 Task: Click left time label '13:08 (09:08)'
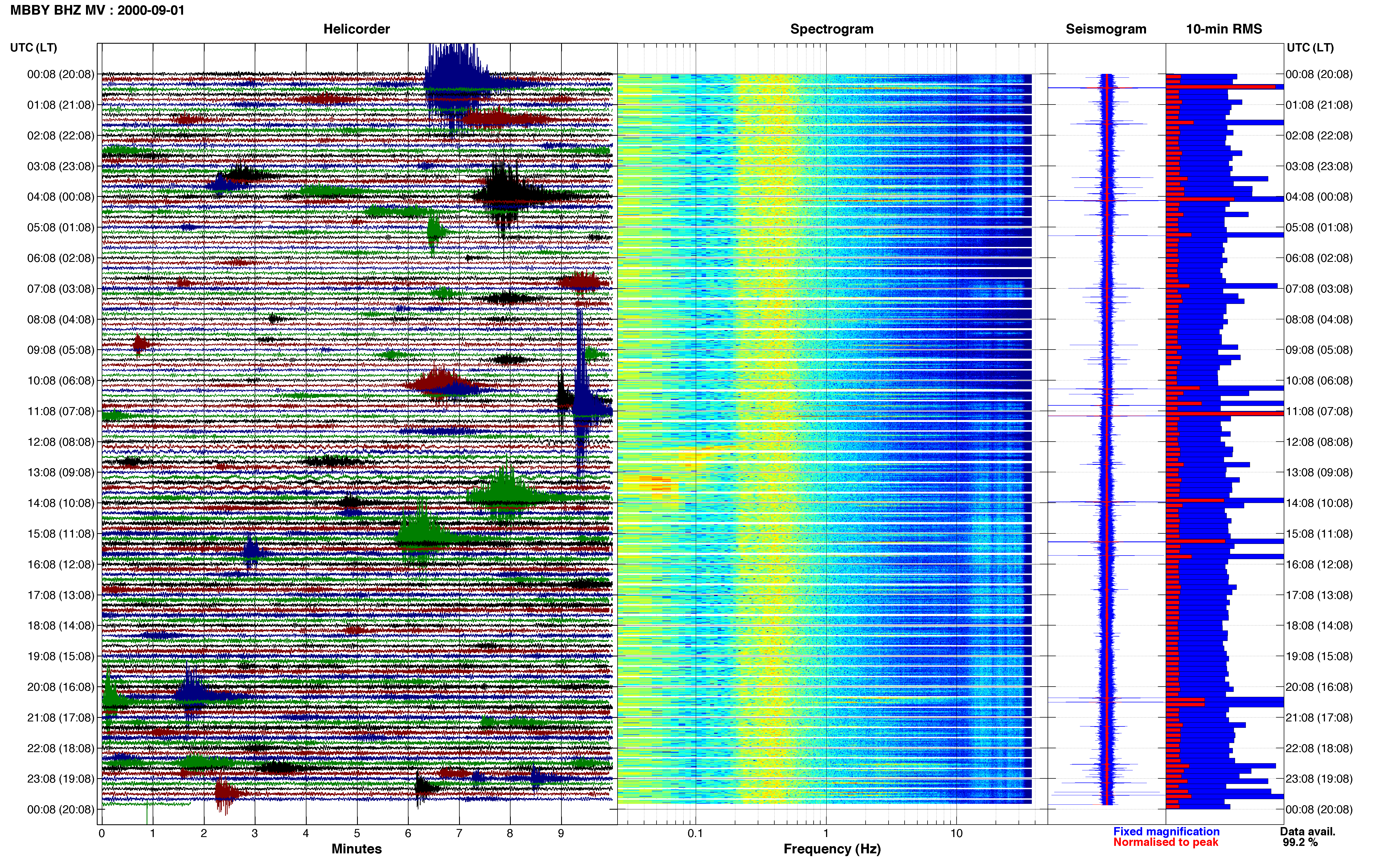[x=60, y=473]
